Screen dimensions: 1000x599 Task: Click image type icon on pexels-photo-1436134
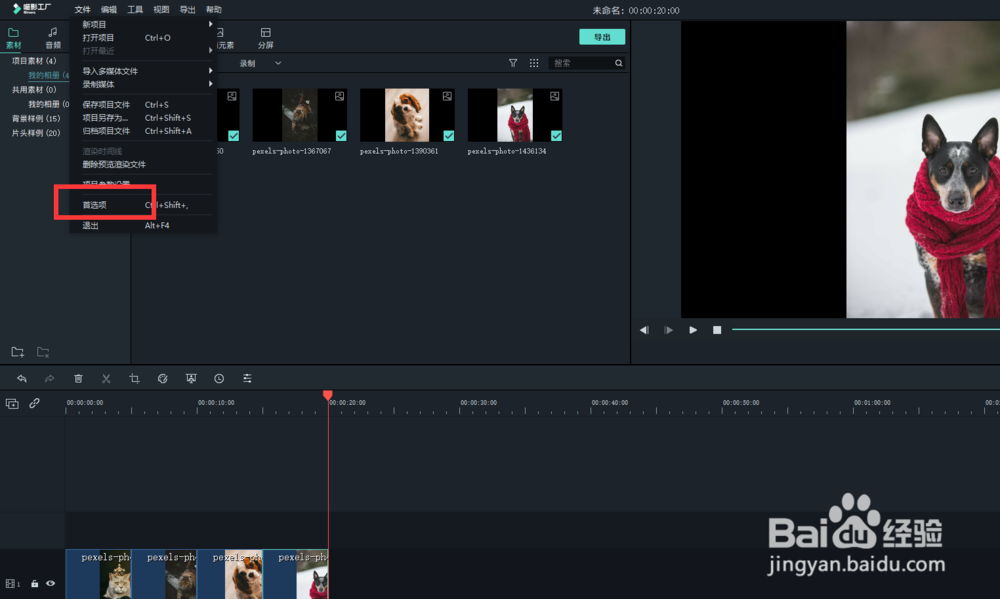[x=555, y=96]
